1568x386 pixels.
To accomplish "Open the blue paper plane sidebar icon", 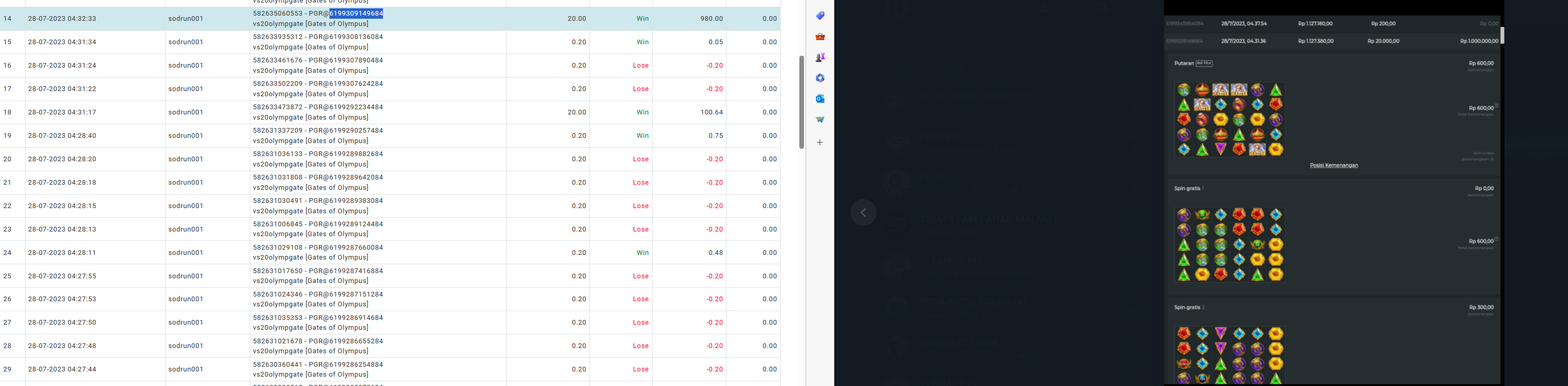I will click(x=820, y=119).
